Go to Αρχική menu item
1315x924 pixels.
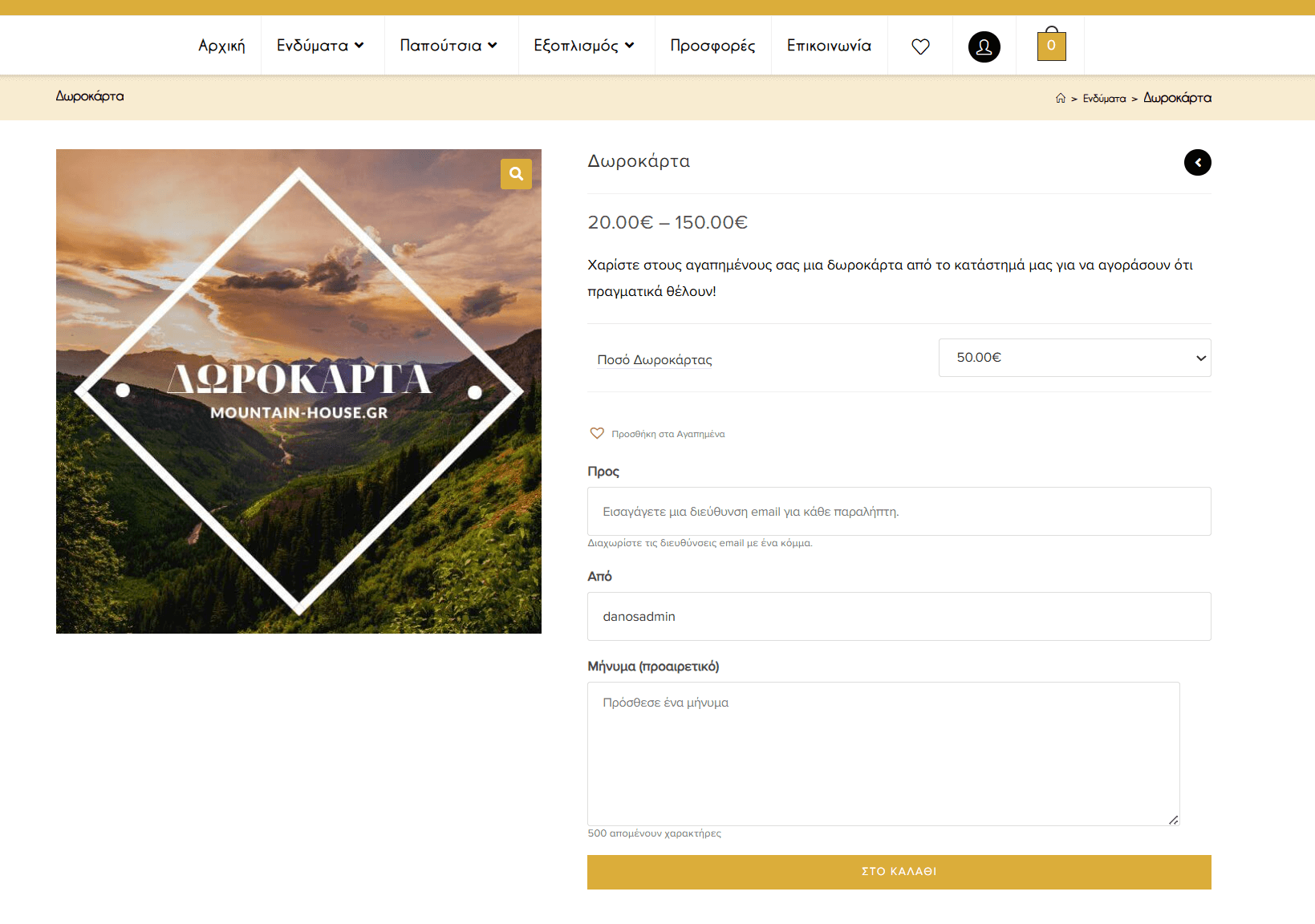(x=221, y=46)
